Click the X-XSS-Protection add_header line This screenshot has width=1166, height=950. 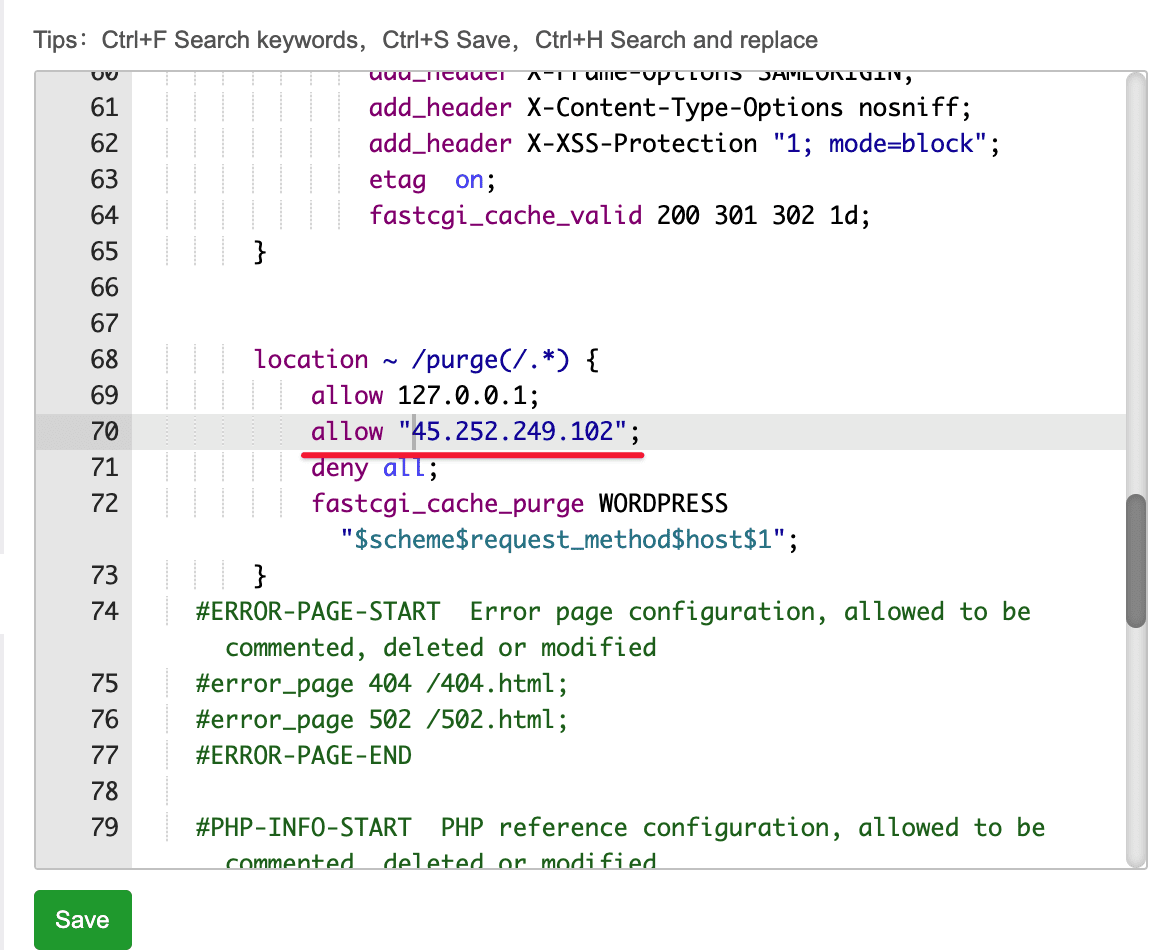pos(684,144)
